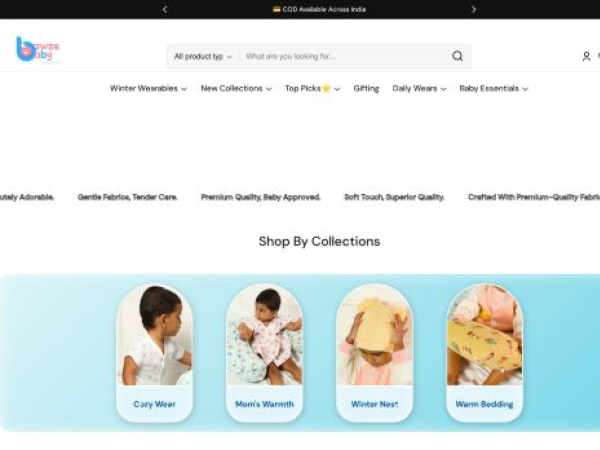Click the search input field
This screenshot has height=450, width=600.
click(344, 57)
